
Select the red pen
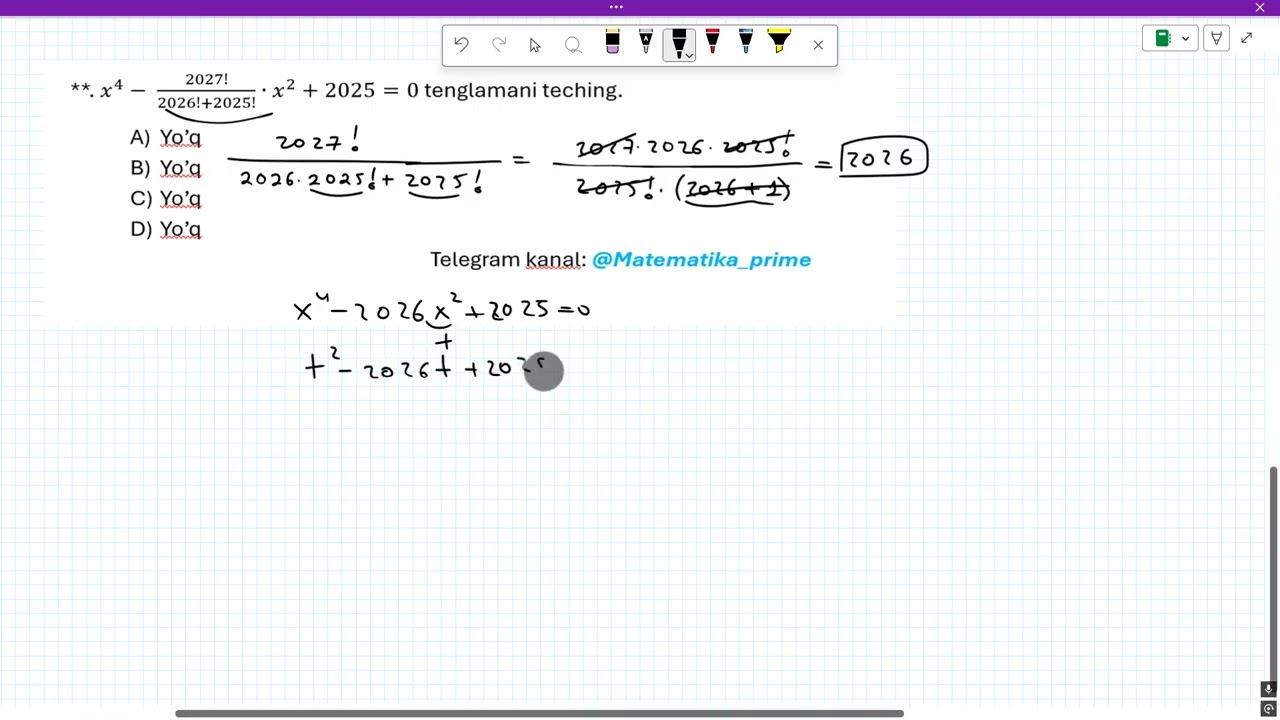pyautogui.click(x=712, y=42)
